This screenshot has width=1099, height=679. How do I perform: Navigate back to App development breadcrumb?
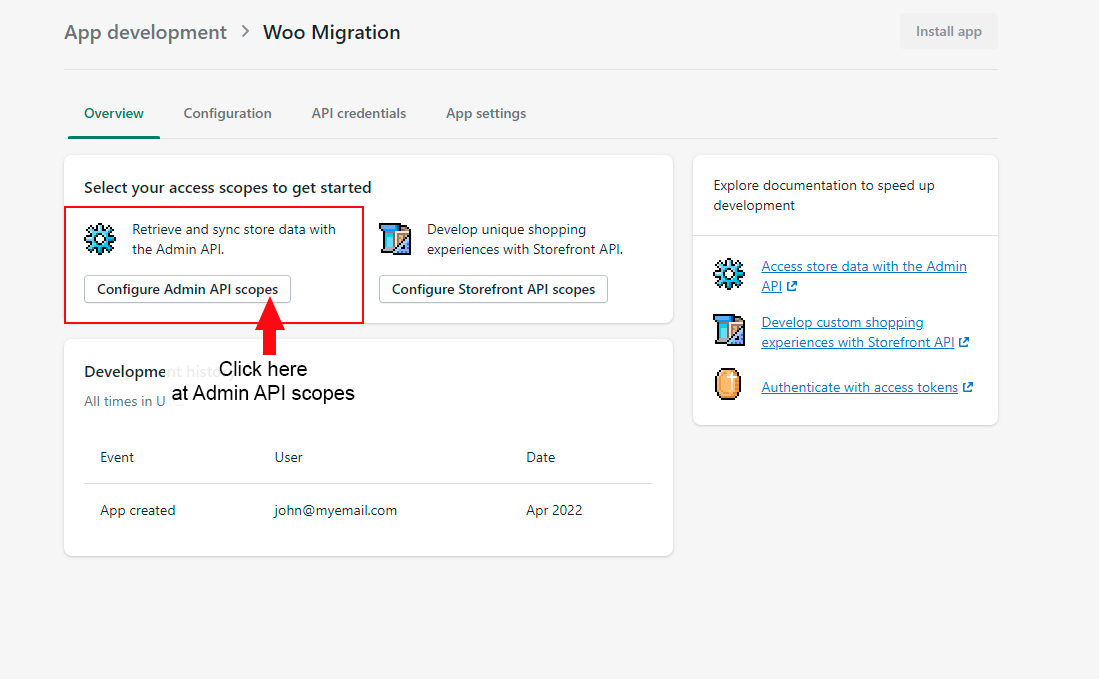pos(145,32)
